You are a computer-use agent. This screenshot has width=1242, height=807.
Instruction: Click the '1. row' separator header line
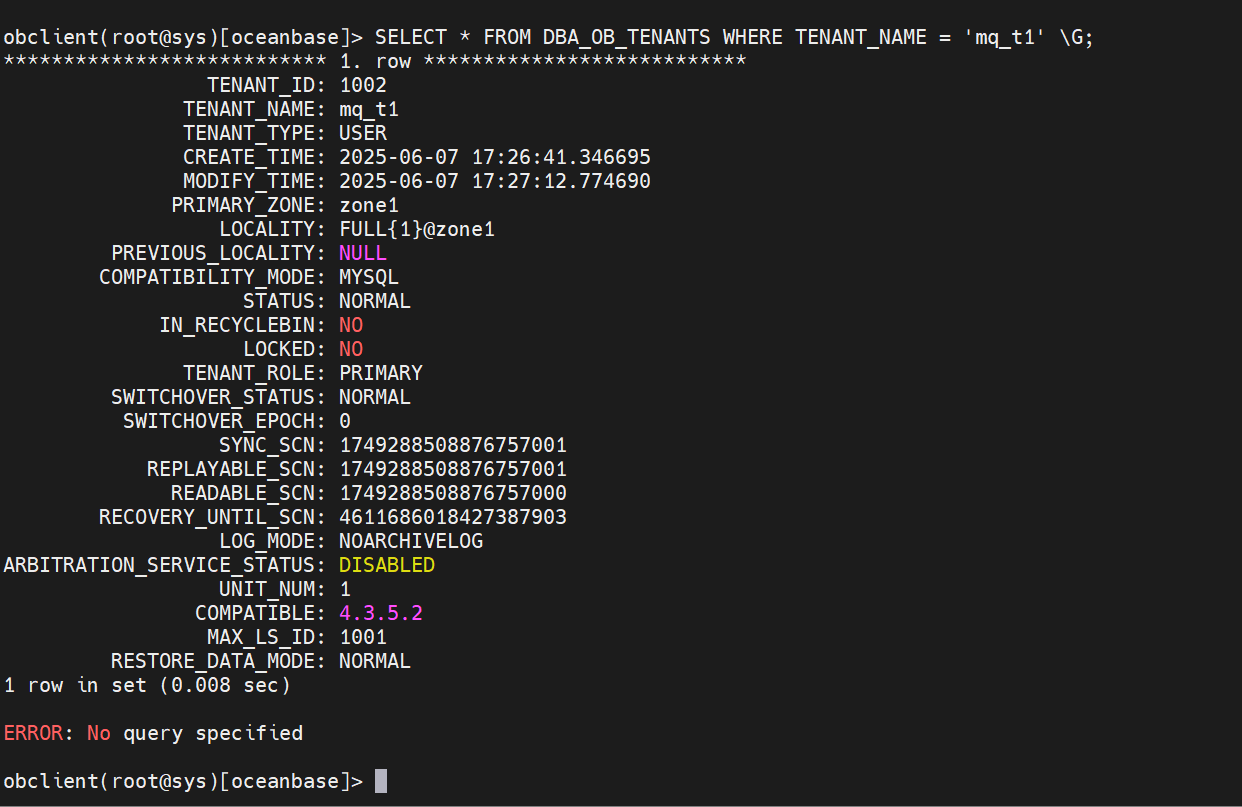pos(375,61)
